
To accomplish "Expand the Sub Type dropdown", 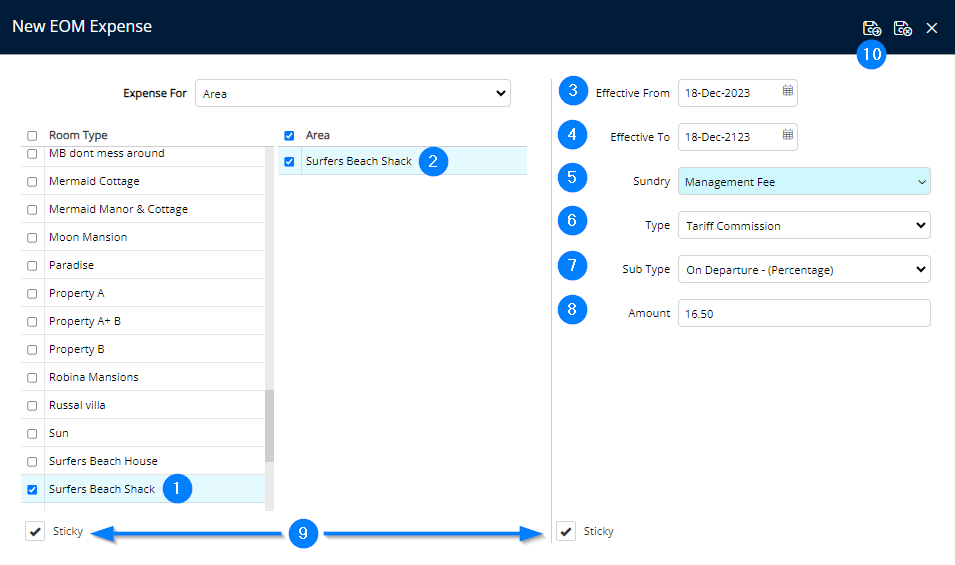I will pyautogui.click(x=804, y=269).
